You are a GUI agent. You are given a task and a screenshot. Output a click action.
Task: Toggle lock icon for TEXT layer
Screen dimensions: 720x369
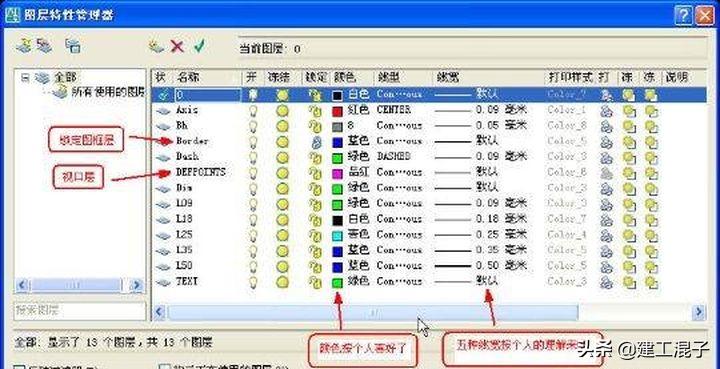tap(315, 282)
